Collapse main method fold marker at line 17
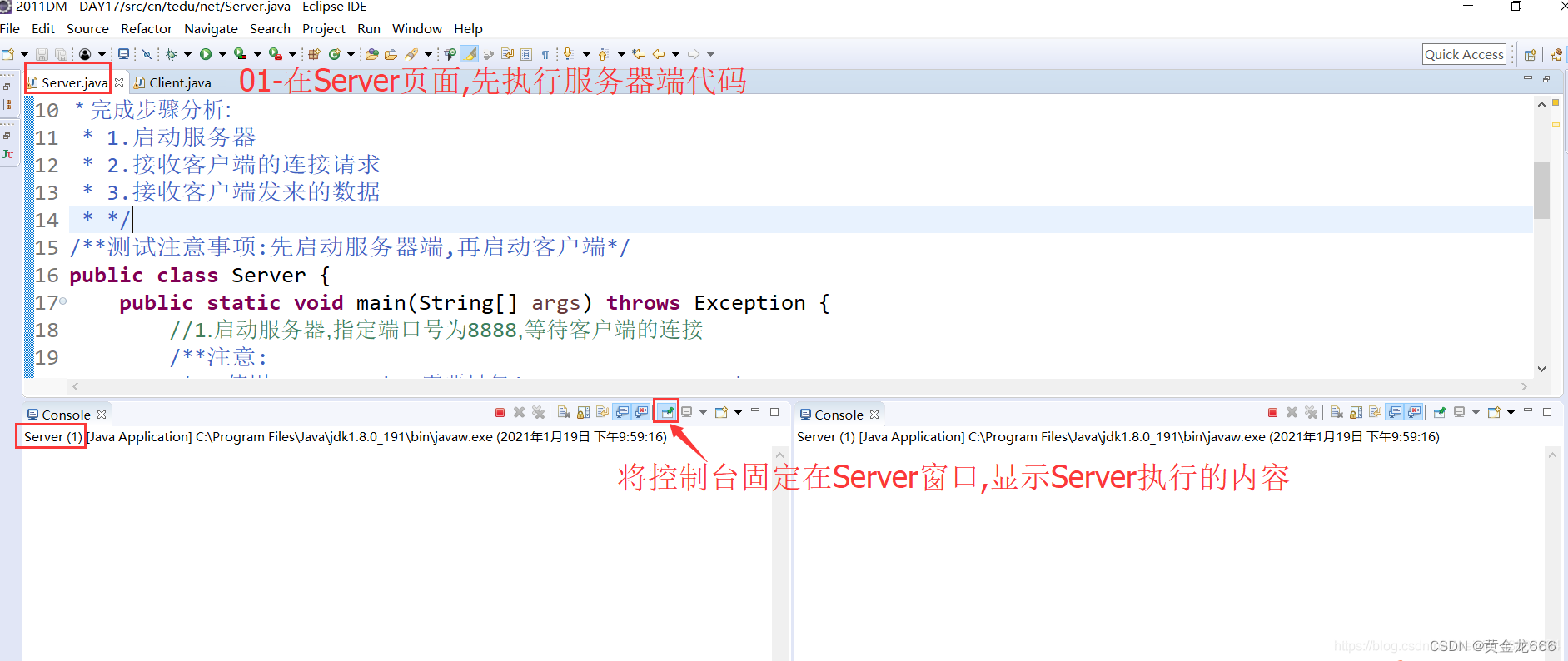Viewport: 1568px width, 661px height. point(63,301)
